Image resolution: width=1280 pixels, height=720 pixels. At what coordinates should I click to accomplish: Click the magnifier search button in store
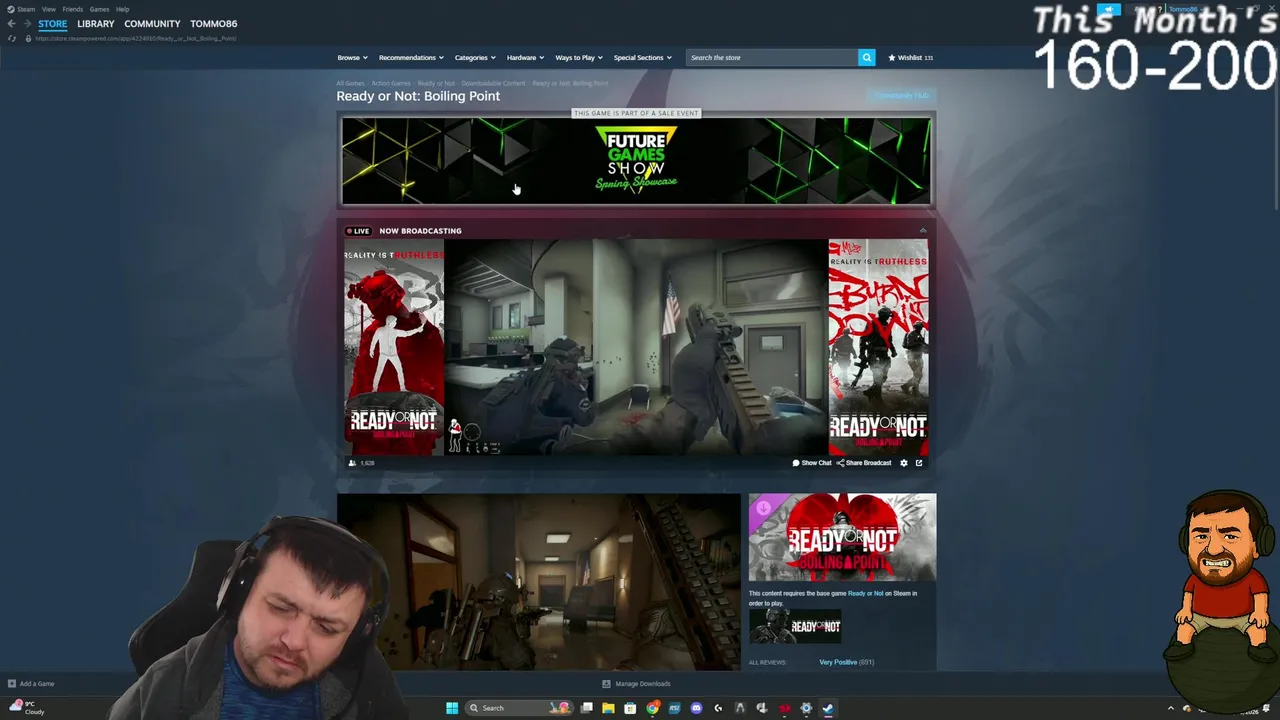click(x=867, y=57)
